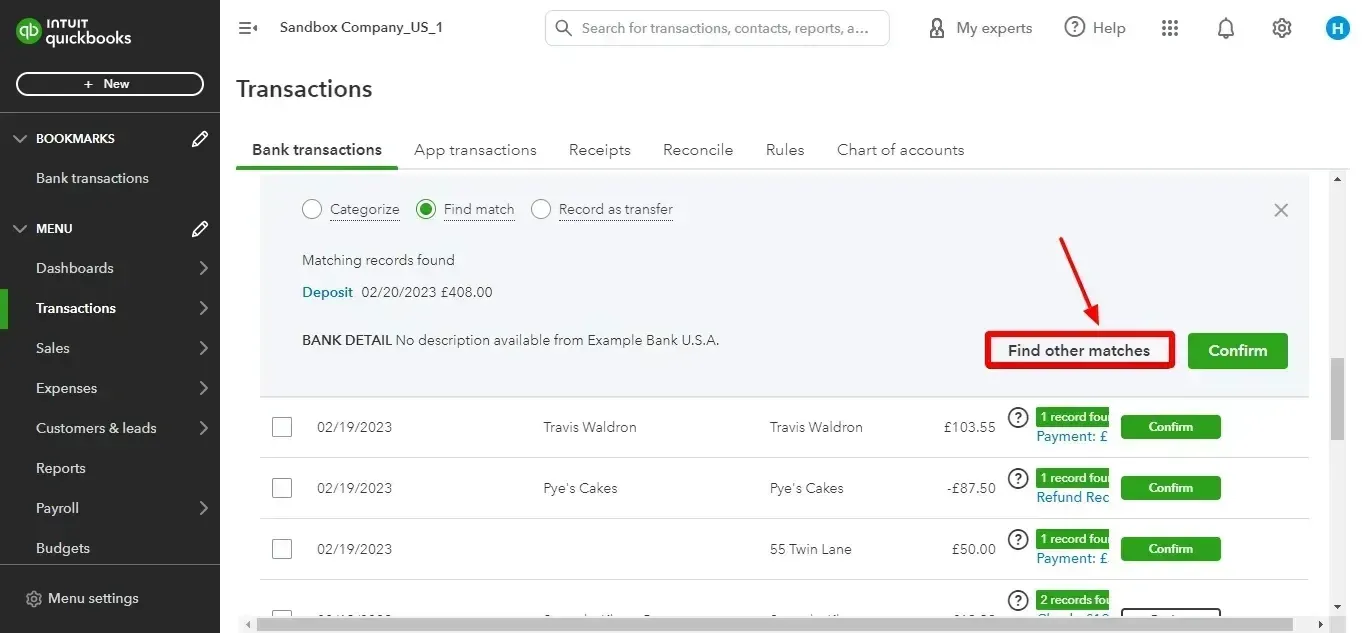Collapse the BOOKMARKS section
This screenshot has height=633, width=1366.
[20, 139]
